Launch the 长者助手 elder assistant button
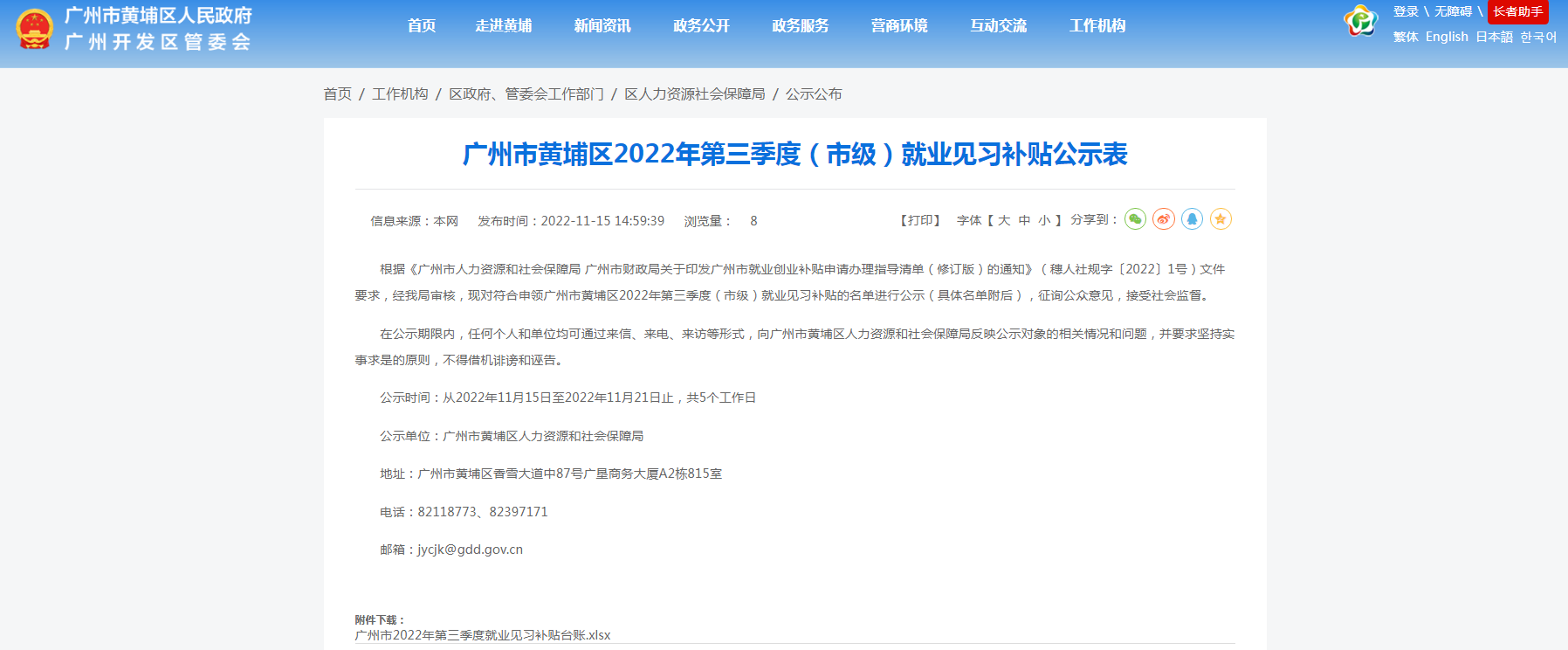 click(1518, 11)
